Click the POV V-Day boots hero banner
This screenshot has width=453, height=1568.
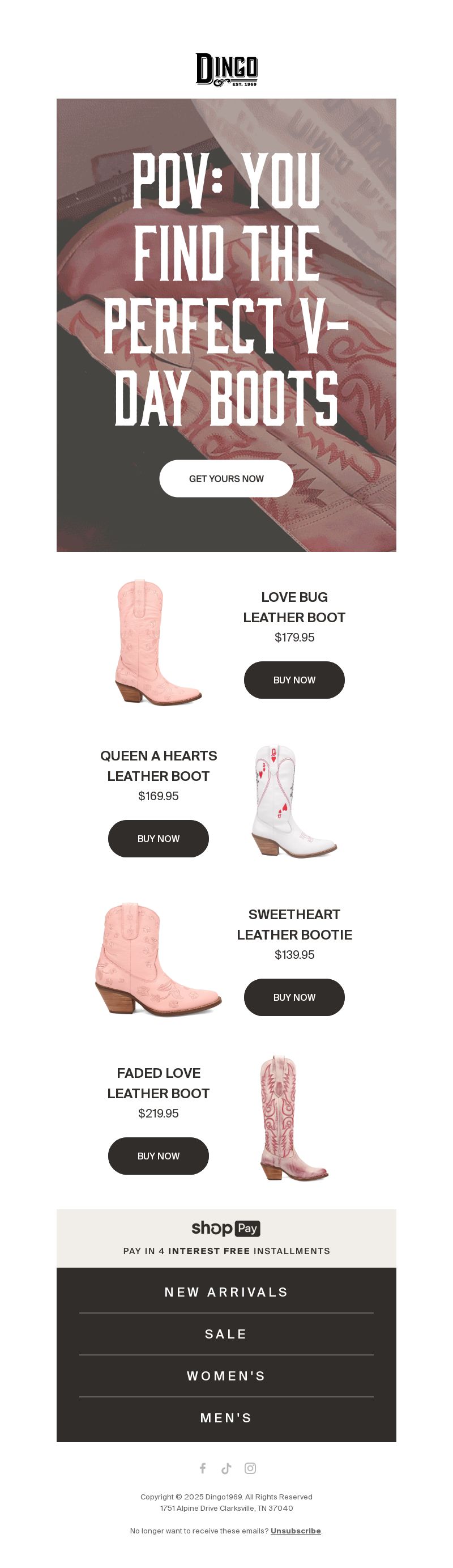pos(226,325)
